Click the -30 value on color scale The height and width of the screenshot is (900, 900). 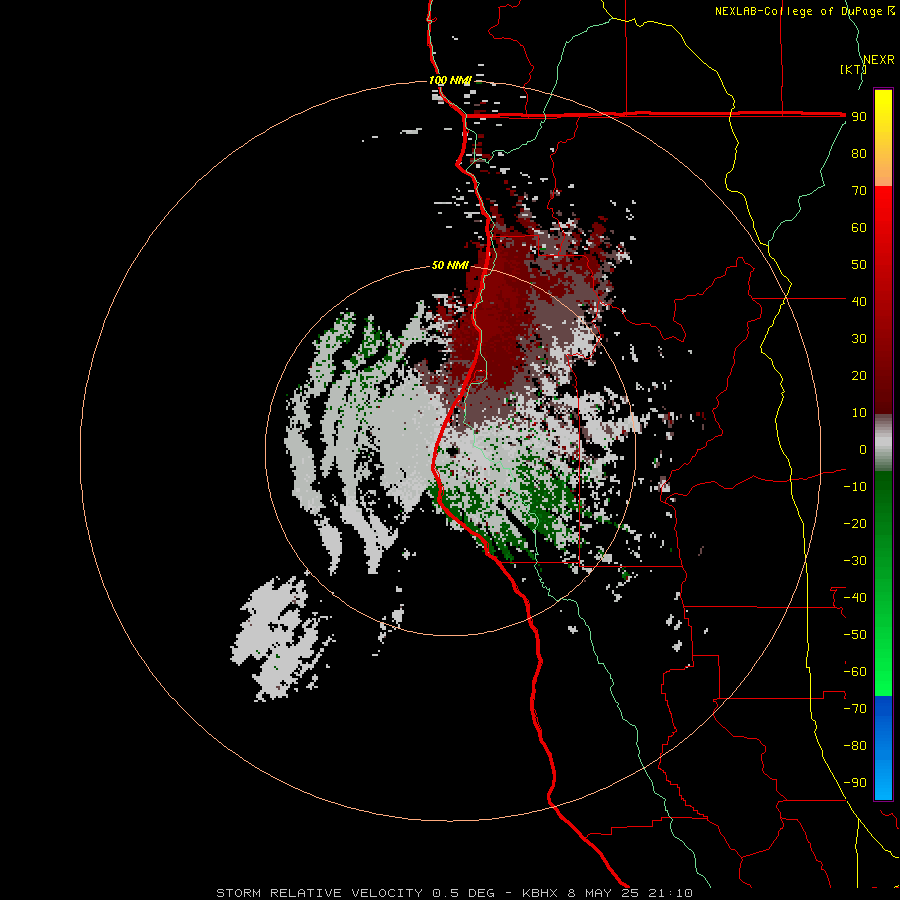pos(855,561)
